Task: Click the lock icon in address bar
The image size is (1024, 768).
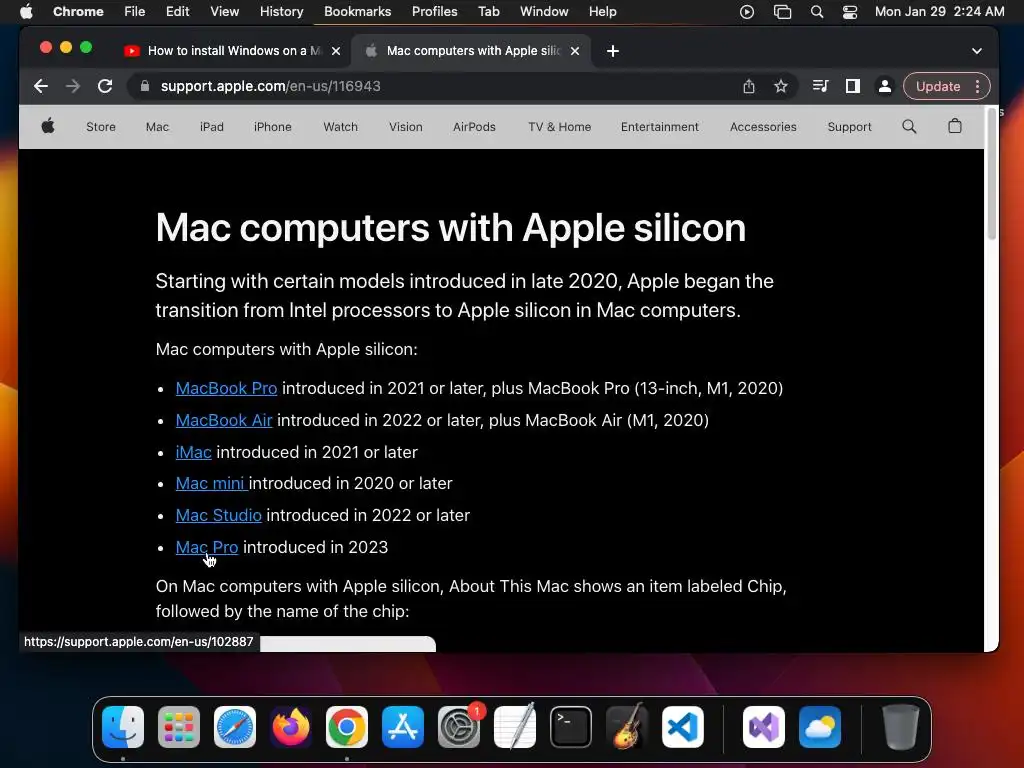Action: point(145,86)
